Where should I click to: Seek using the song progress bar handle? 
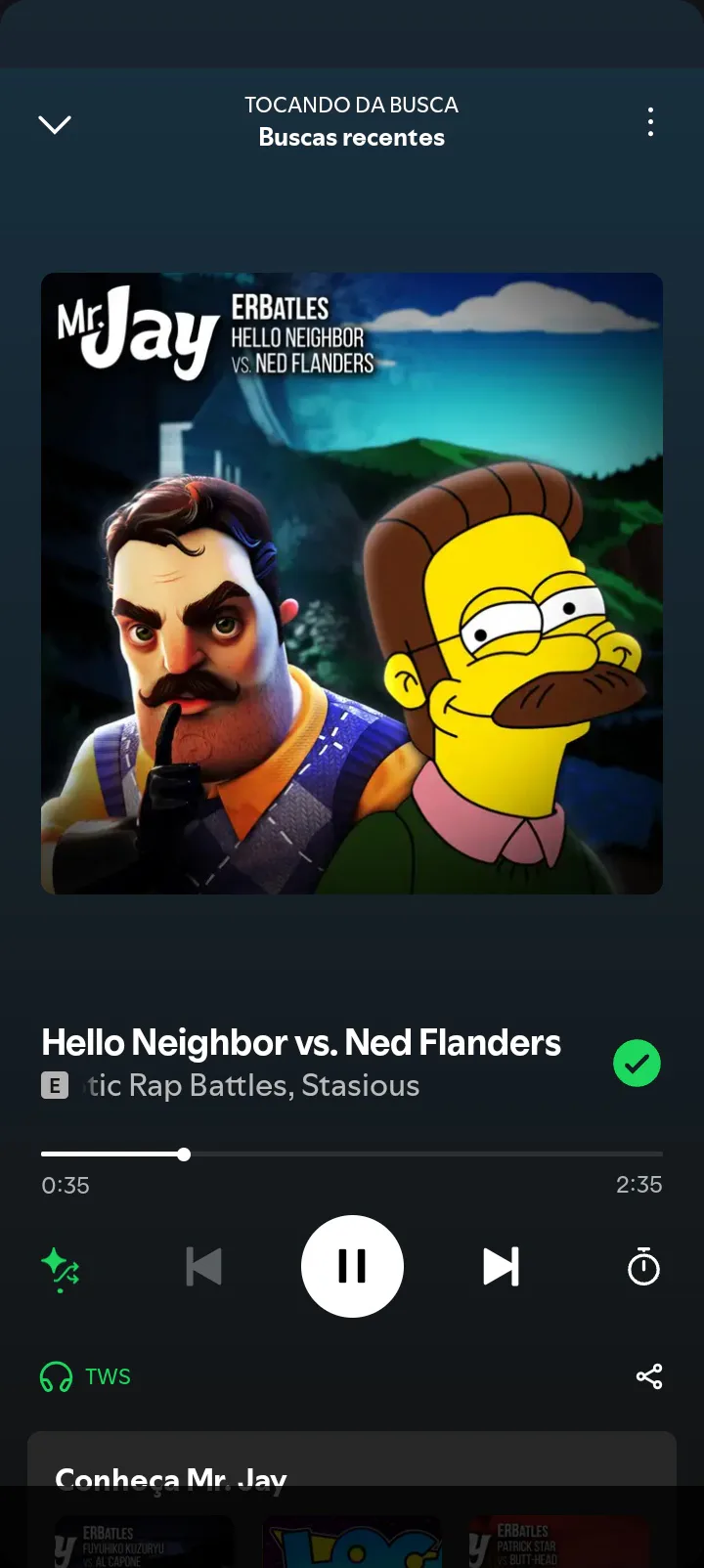coord(184,1154)
